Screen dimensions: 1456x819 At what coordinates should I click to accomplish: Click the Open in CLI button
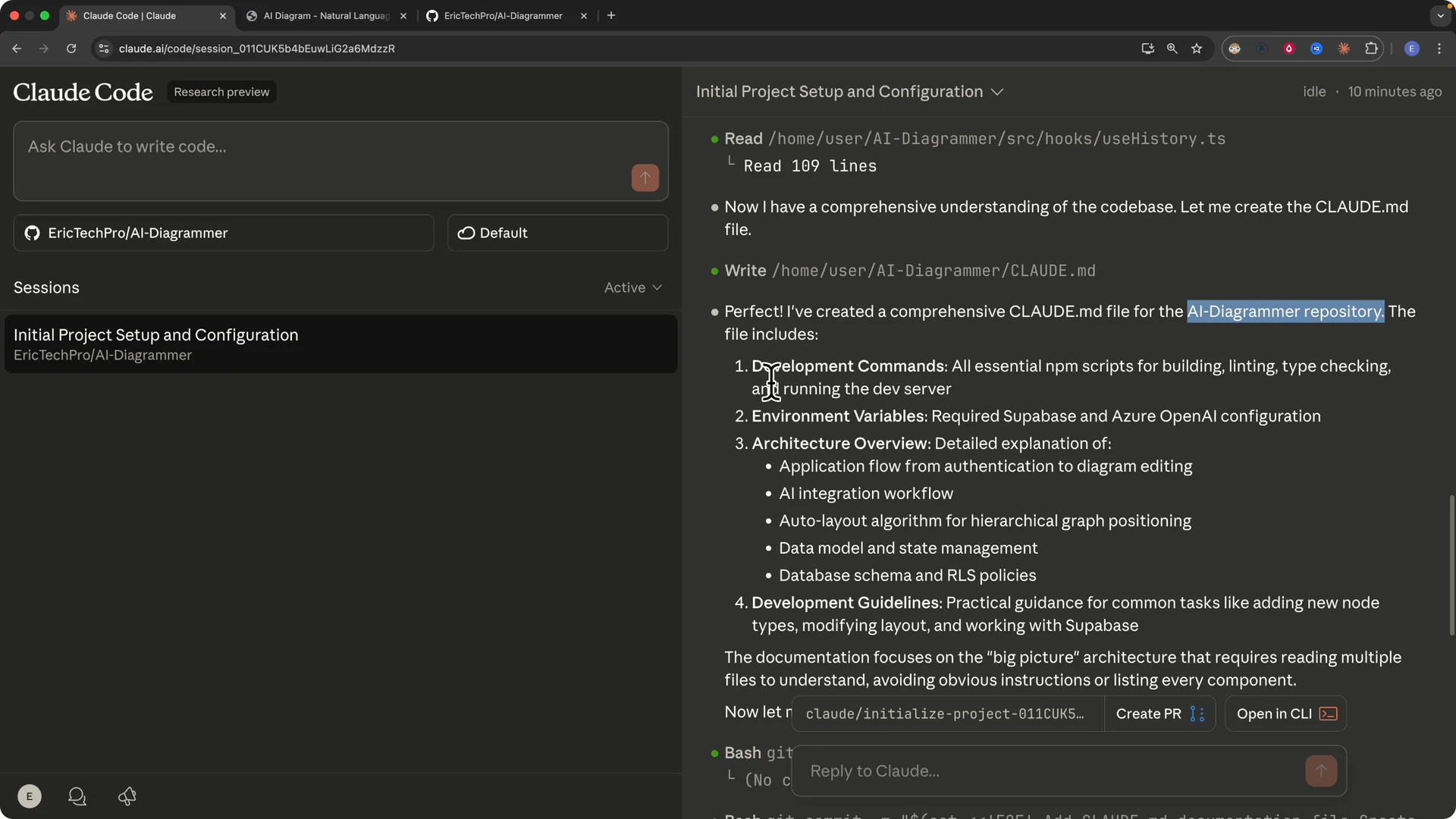[x=1286, y=714]
